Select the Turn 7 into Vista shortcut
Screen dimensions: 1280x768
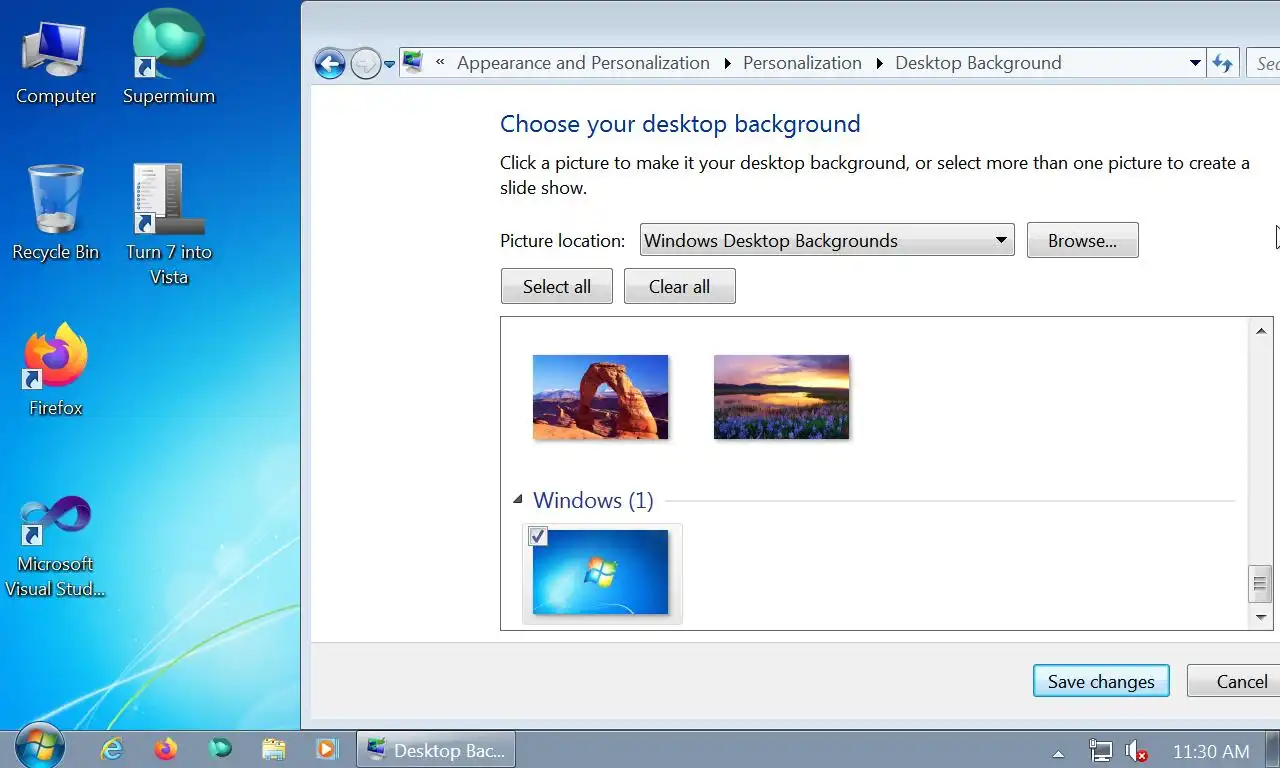(x=169, y=226)
